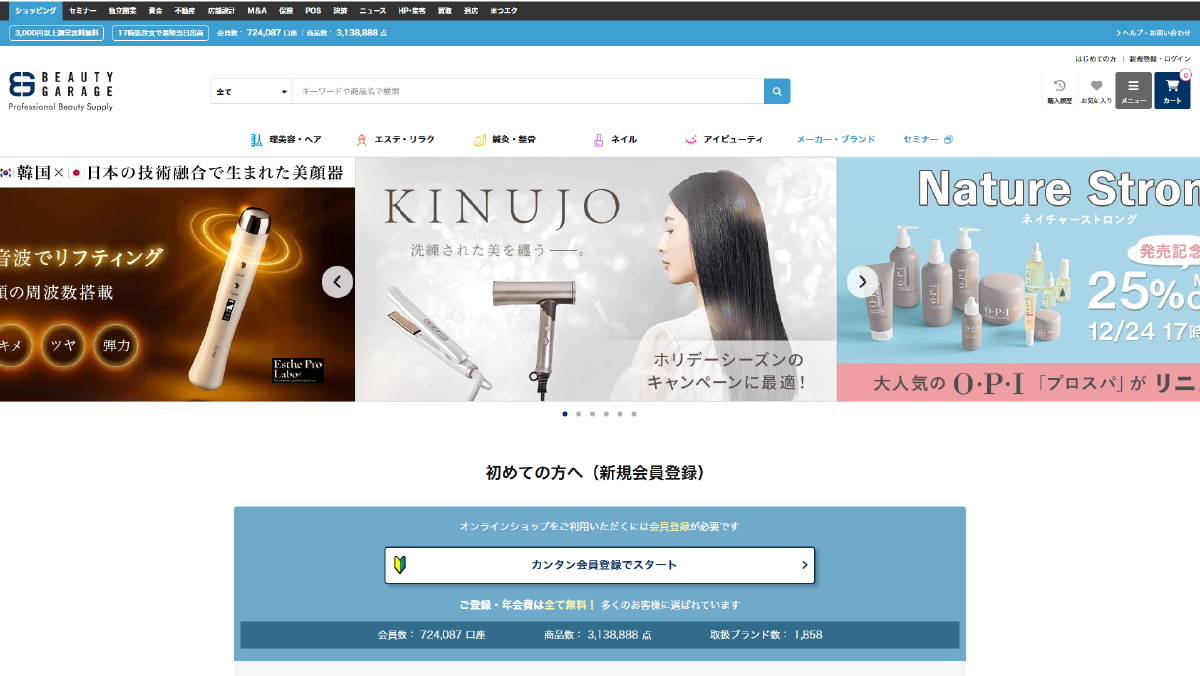Image resolution: width=1200 pixels, height=676 pixels.
Task: Open purchase history (購入履歴) icon
Action: click(1059, 90)
